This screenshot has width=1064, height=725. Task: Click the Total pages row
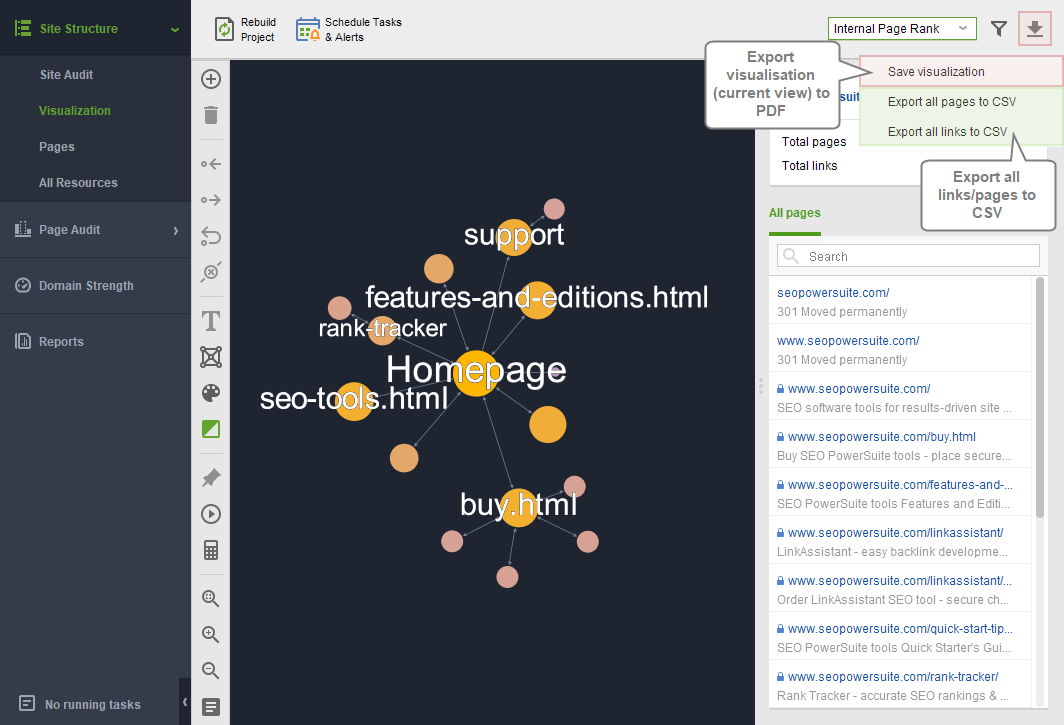pyautogui.click(x=814, y=141)
